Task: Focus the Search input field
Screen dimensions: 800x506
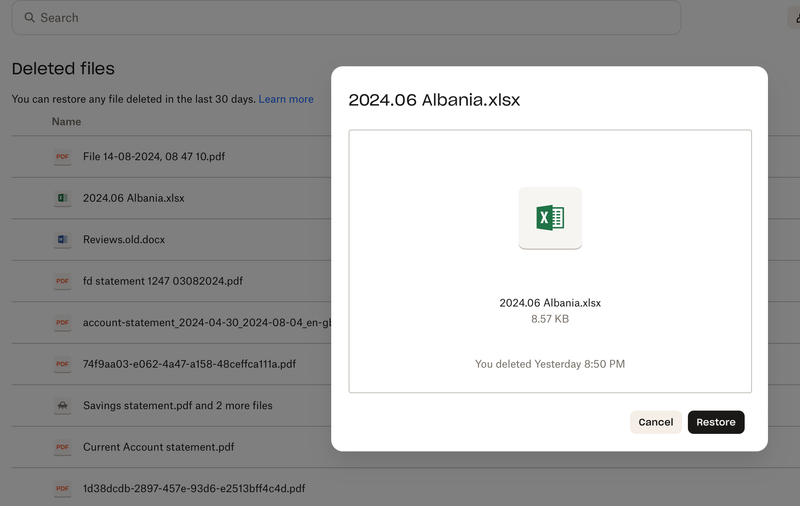Action: click(x=350, y=18)
